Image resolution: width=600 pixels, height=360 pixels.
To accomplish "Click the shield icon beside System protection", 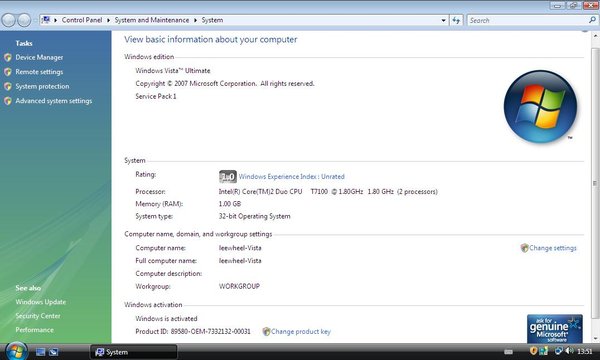I will coord(8,86).
